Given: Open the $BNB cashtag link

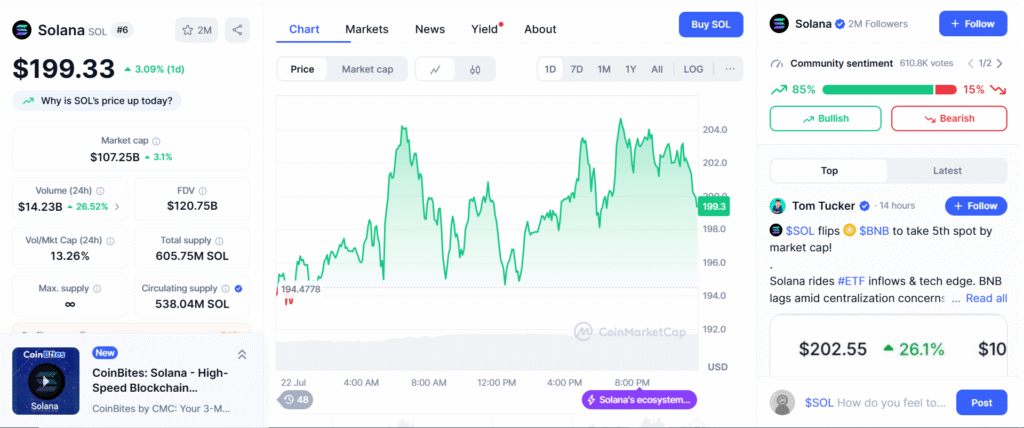Looking at the screenshot, I should [874, 231].
